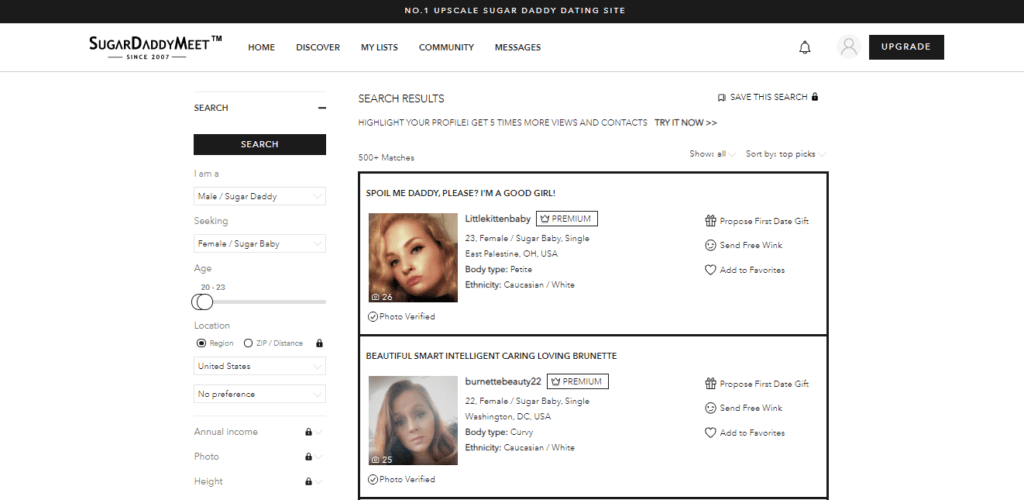
Task: Click heart icon to favorite burnettebeauty22
Action: pyautogui.click(x=711, y=433)
